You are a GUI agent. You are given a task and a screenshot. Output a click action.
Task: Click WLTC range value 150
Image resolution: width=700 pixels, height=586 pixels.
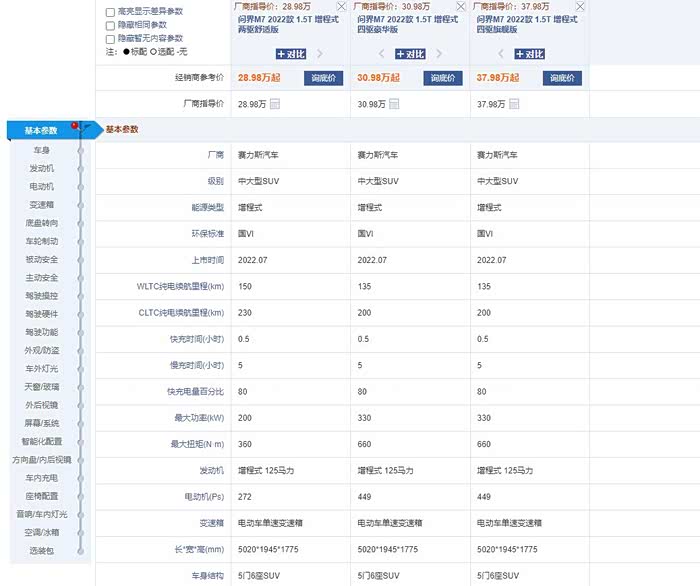point(245,287)
